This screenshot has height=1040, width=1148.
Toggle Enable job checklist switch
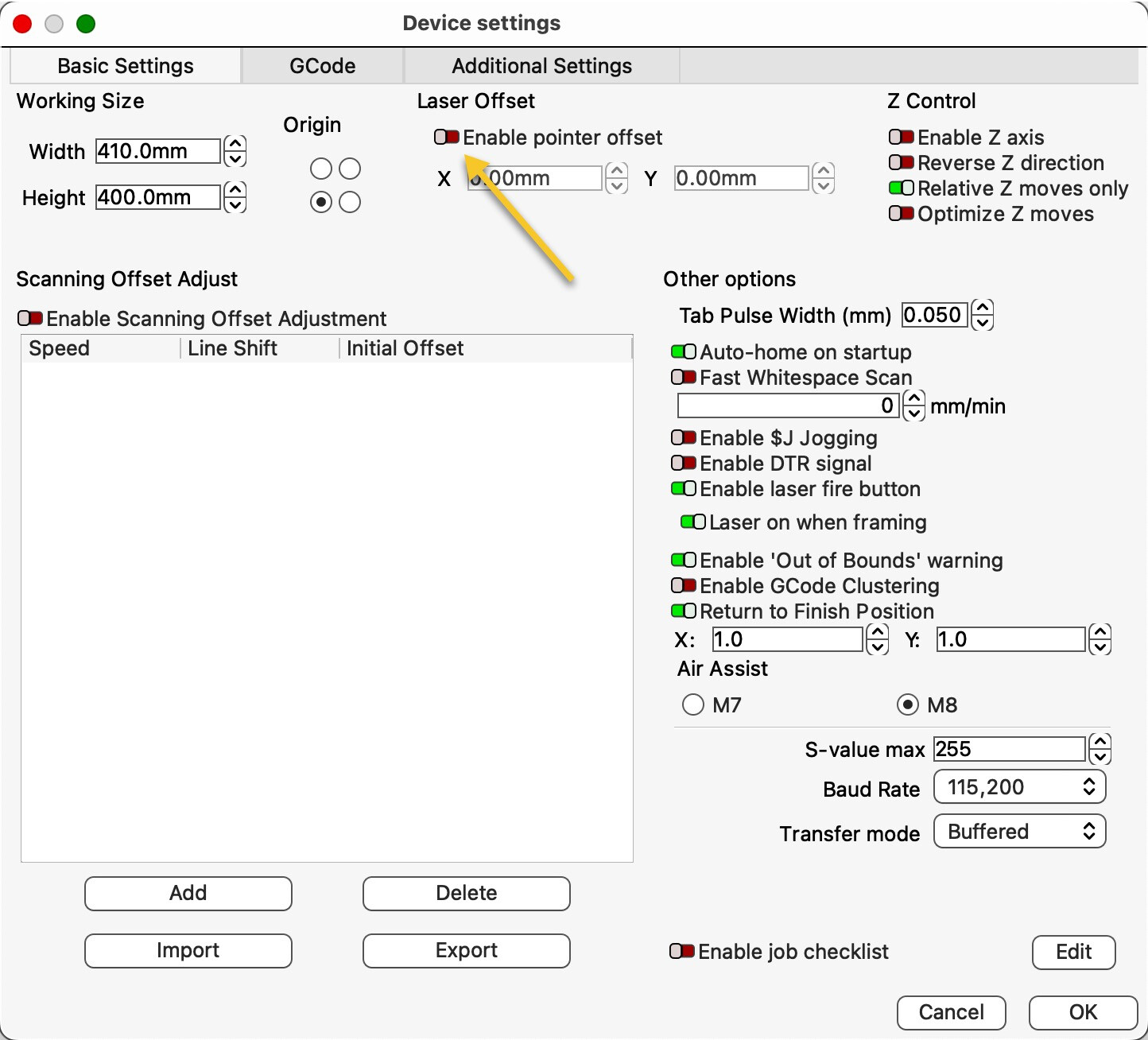pyautogui.click(x=681, y=952)
